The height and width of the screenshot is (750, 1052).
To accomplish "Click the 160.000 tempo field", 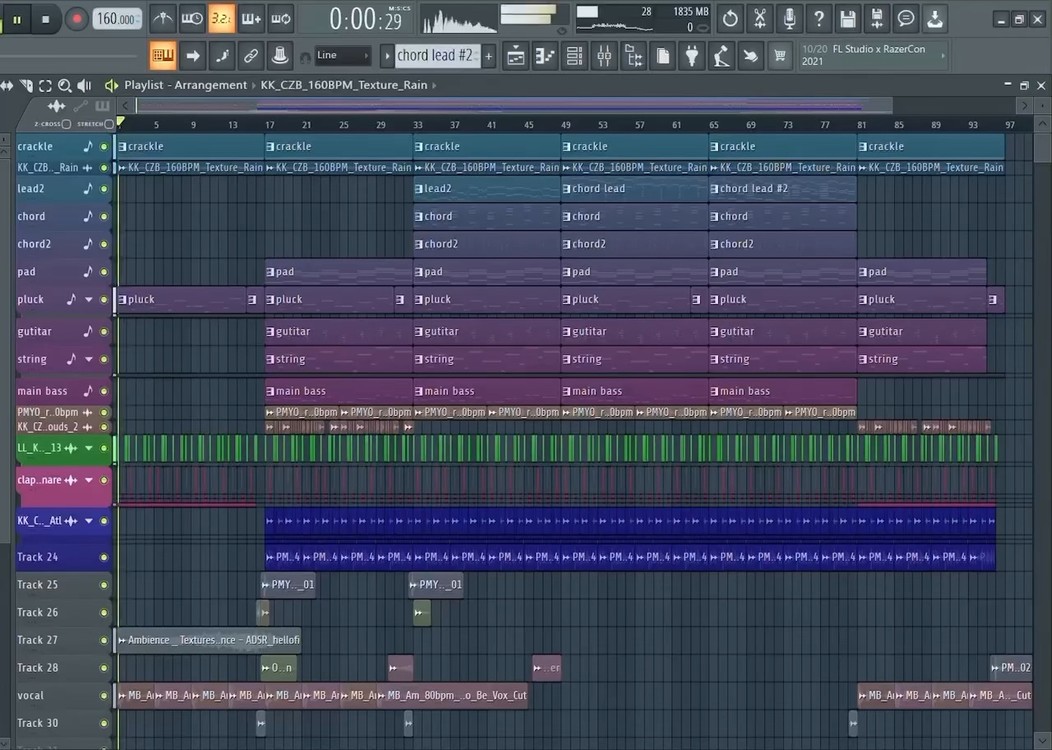I will pyautogui.click(x=117, y=18).
